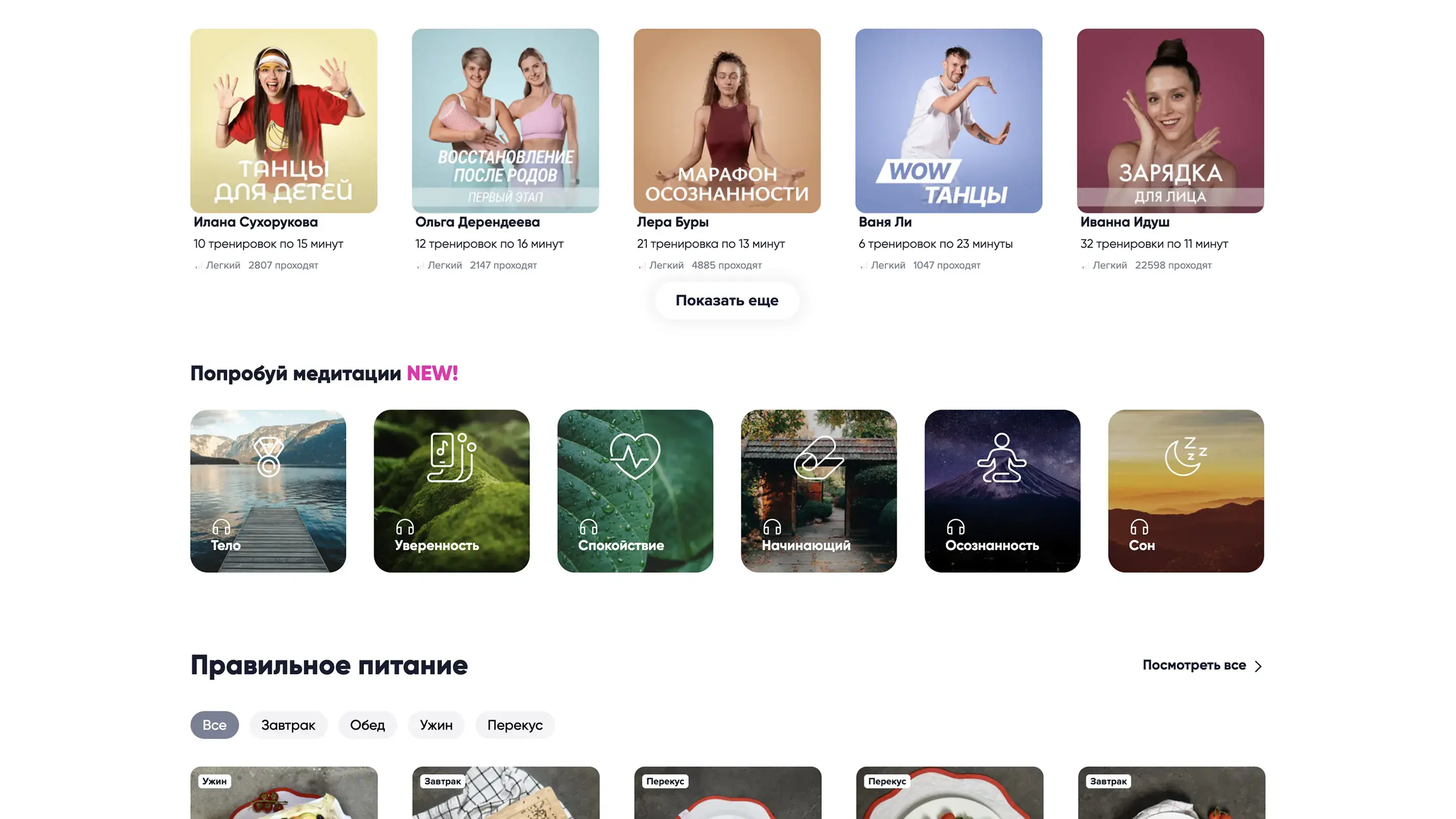Filter recipes by Завтрак

[288, 724]
